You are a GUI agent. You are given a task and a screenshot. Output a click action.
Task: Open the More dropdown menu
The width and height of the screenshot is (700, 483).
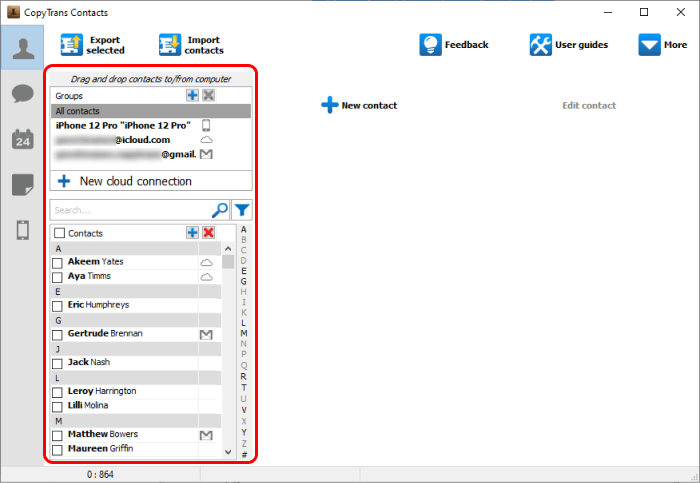point(663,45)
